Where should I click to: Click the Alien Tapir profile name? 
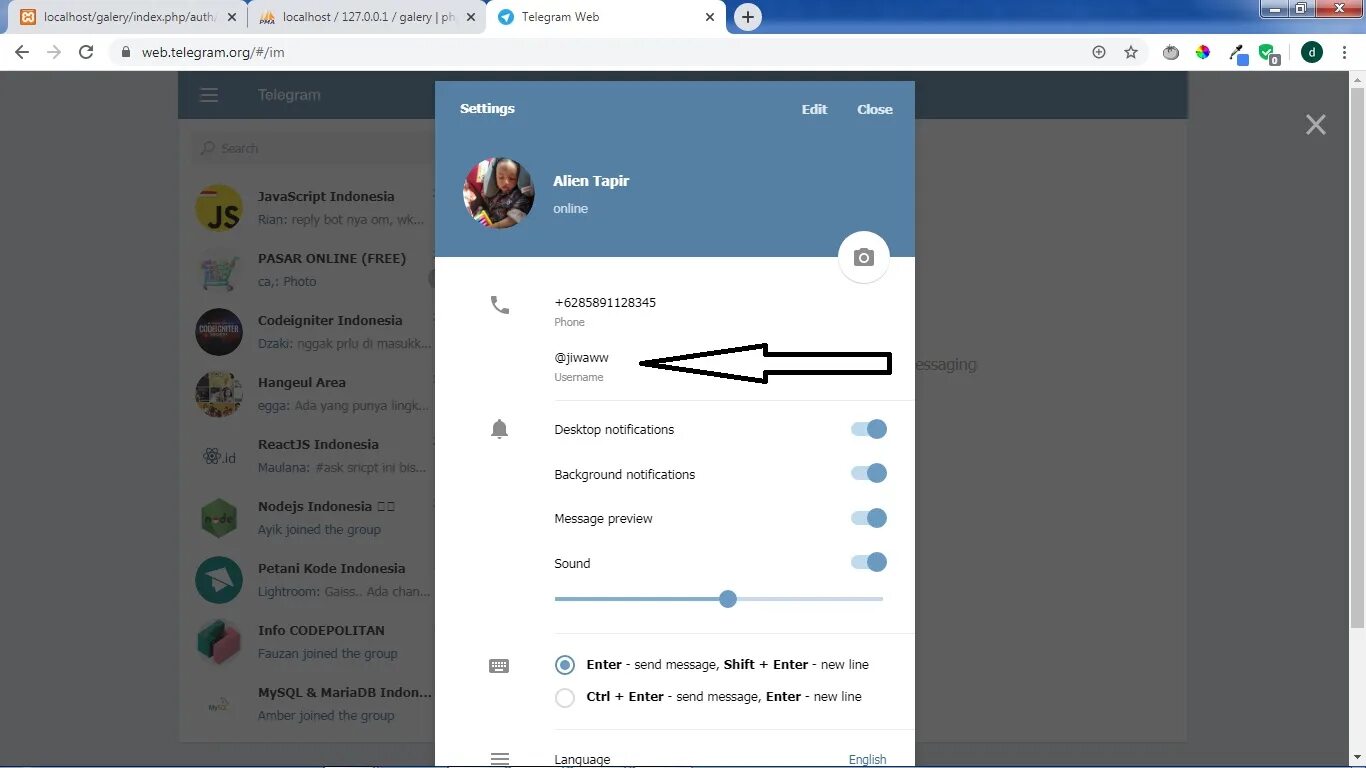click(x=591, y=181)
